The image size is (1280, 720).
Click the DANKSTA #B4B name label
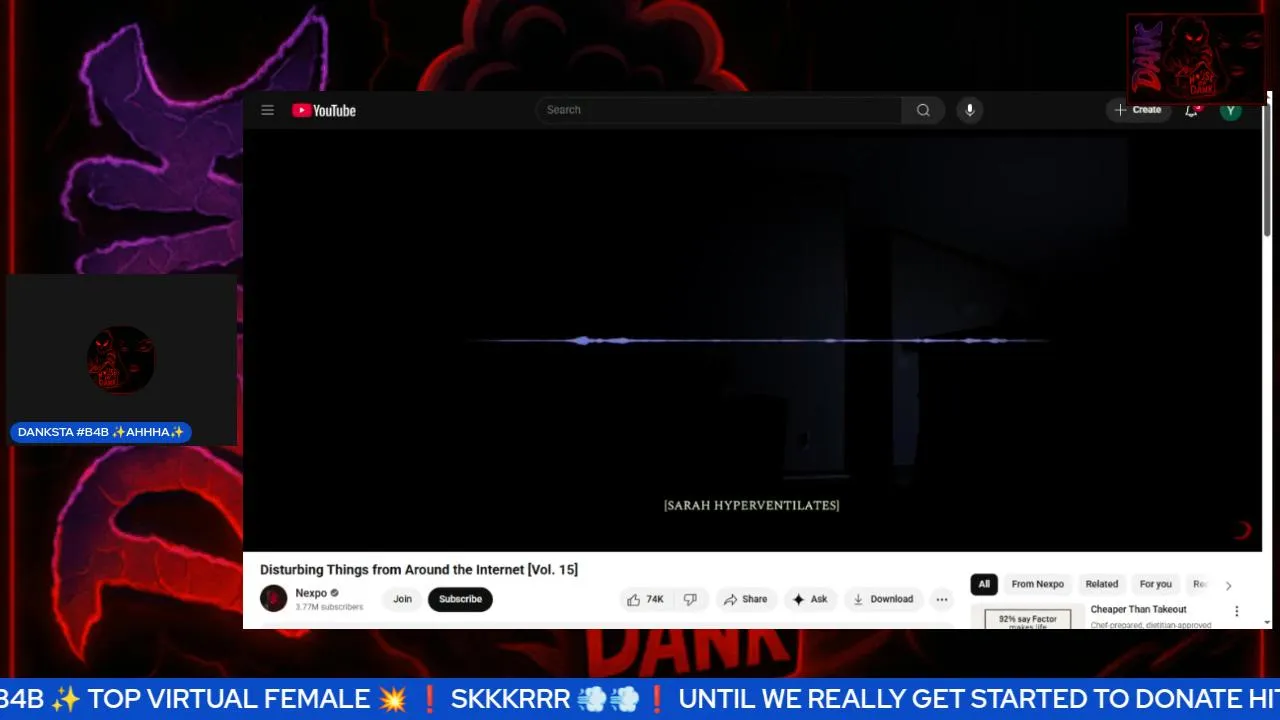[x=101, y=432]
